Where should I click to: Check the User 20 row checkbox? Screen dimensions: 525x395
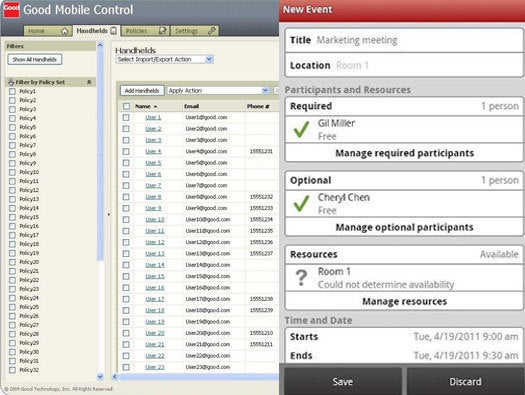point(126,333)
